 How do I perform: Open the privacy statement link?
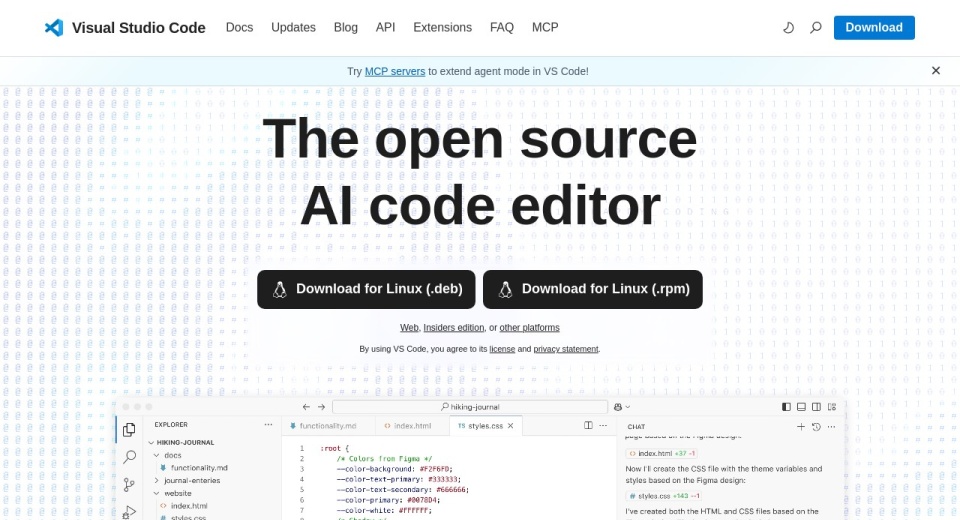566,349
